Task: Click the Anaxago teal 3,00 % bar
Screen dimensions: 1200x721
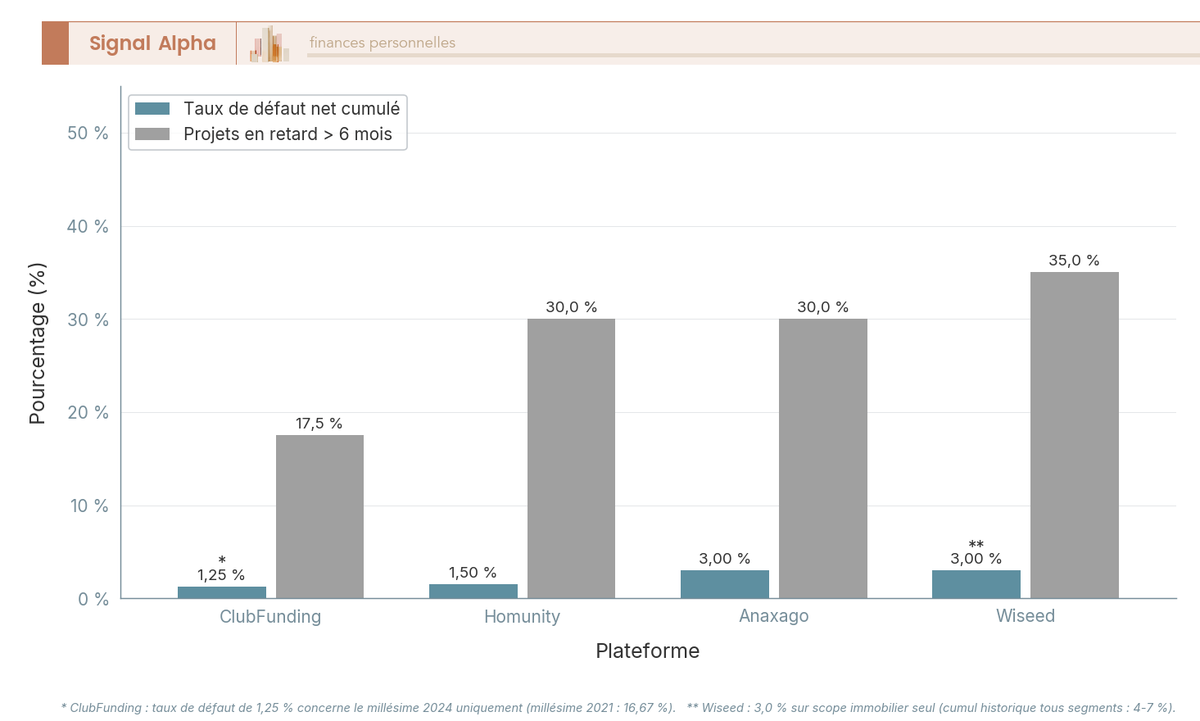Action: [x=725, y=584]
